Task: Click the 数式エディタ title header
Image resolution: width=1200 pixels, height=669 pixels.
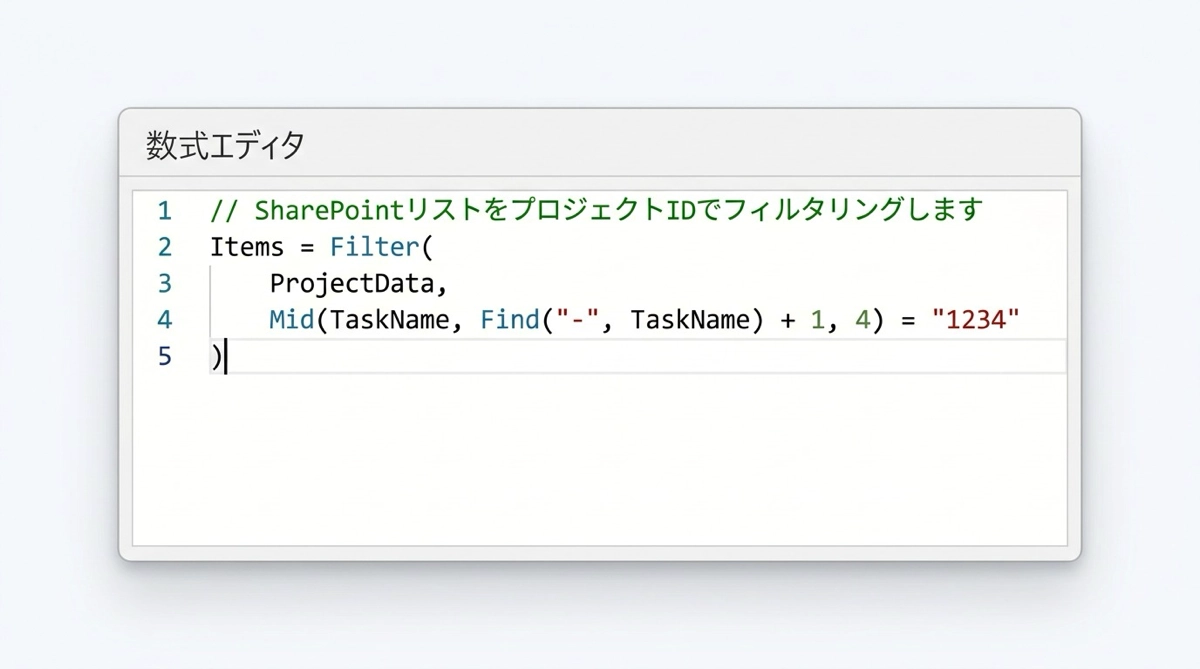Action: [226, 146]
